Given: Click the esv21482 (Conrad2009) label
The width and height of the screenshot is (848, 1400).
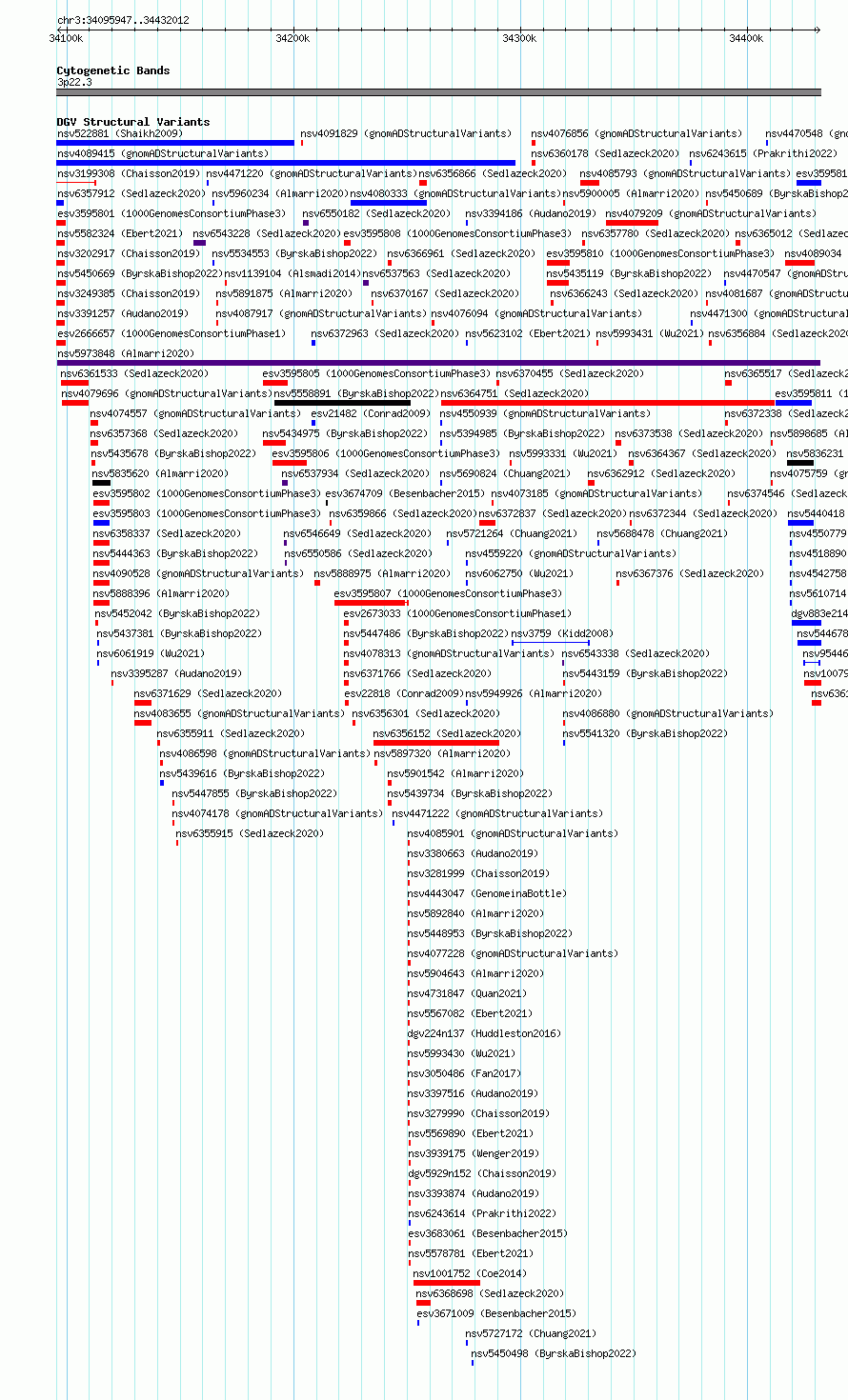Looking at the screenshot, I should click(371, 414).
